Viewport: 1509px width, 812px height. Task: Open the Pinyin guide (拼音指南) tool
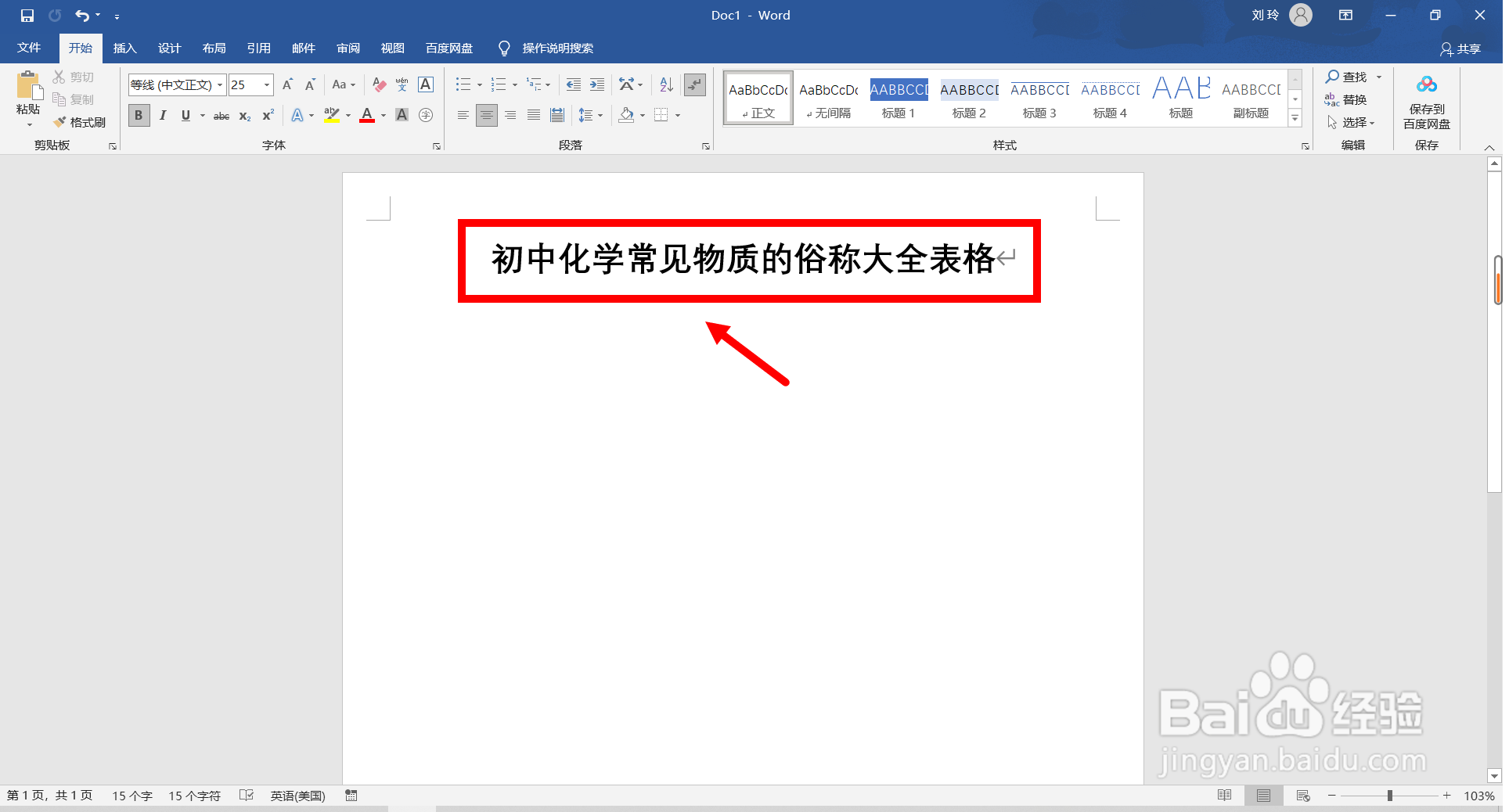402,84
